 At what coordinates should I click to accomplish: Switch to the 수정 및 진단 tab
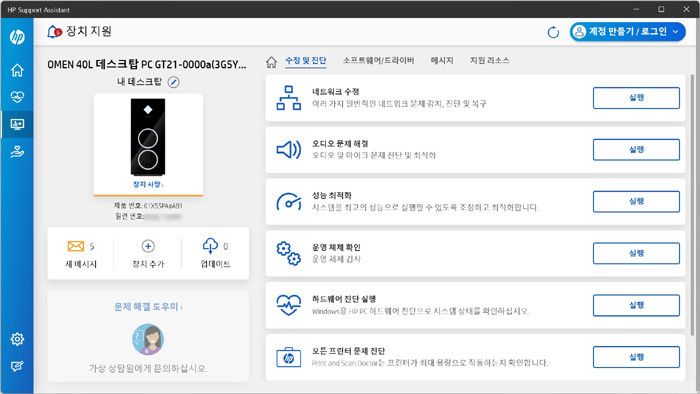306,61
